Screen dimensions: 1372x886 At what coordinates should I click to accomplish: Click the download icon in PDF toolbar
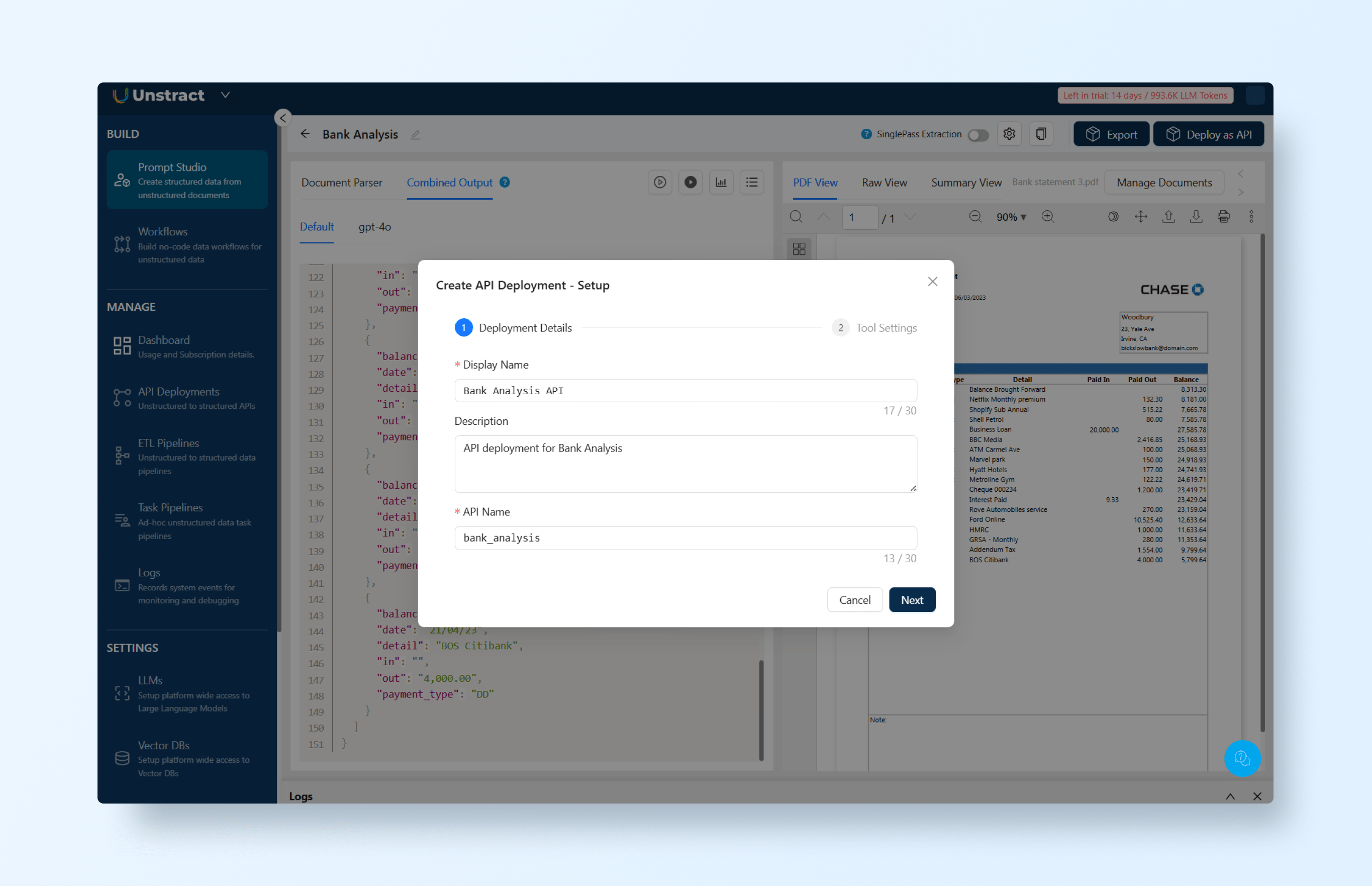[1196, 217]
